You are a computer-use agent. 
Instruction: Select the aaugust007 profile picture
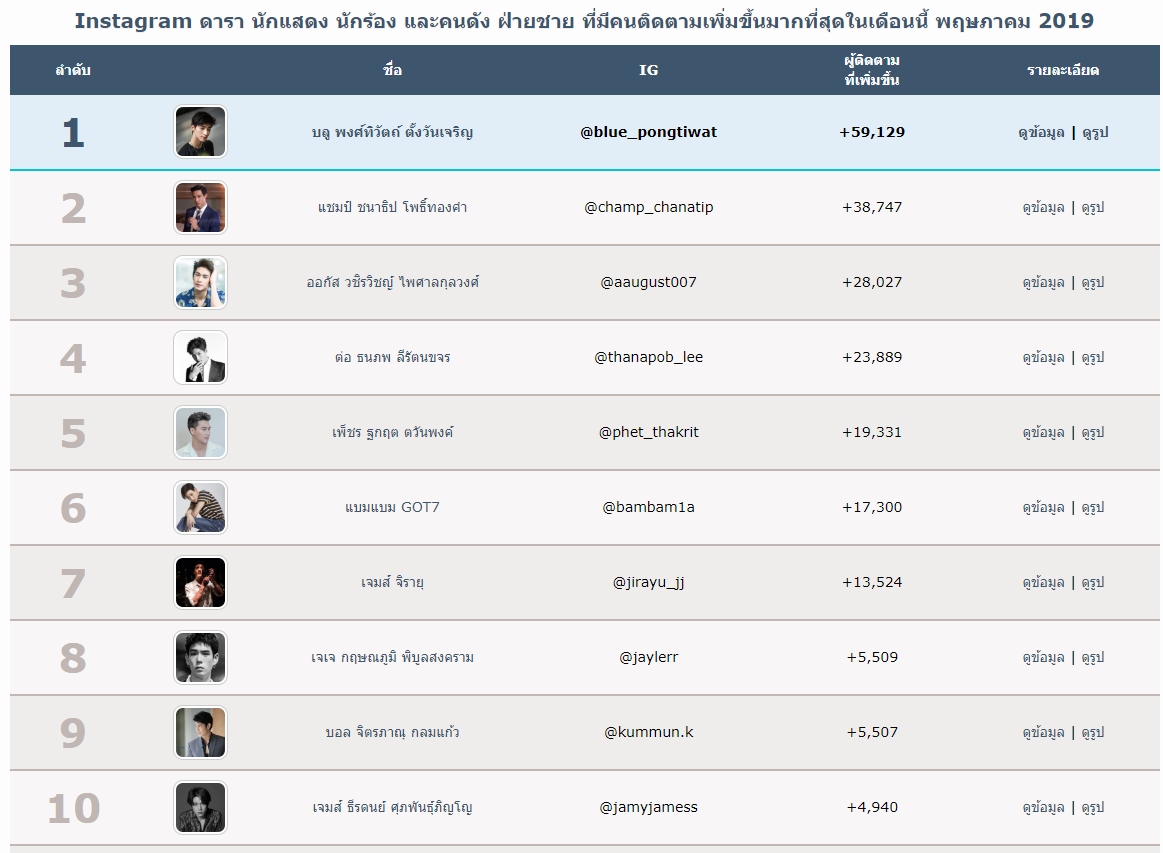(x=200, y=282)
